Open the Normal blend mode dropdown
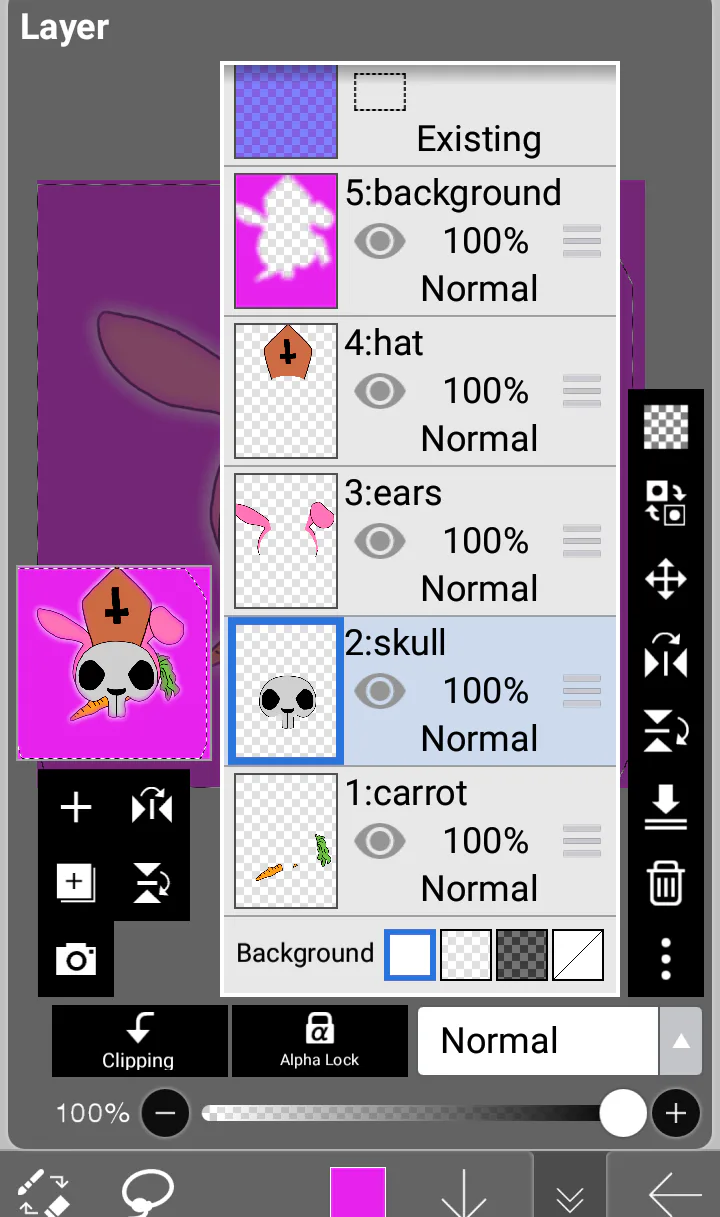The height and width of the screenshot is (1217, 720). 538,1041
